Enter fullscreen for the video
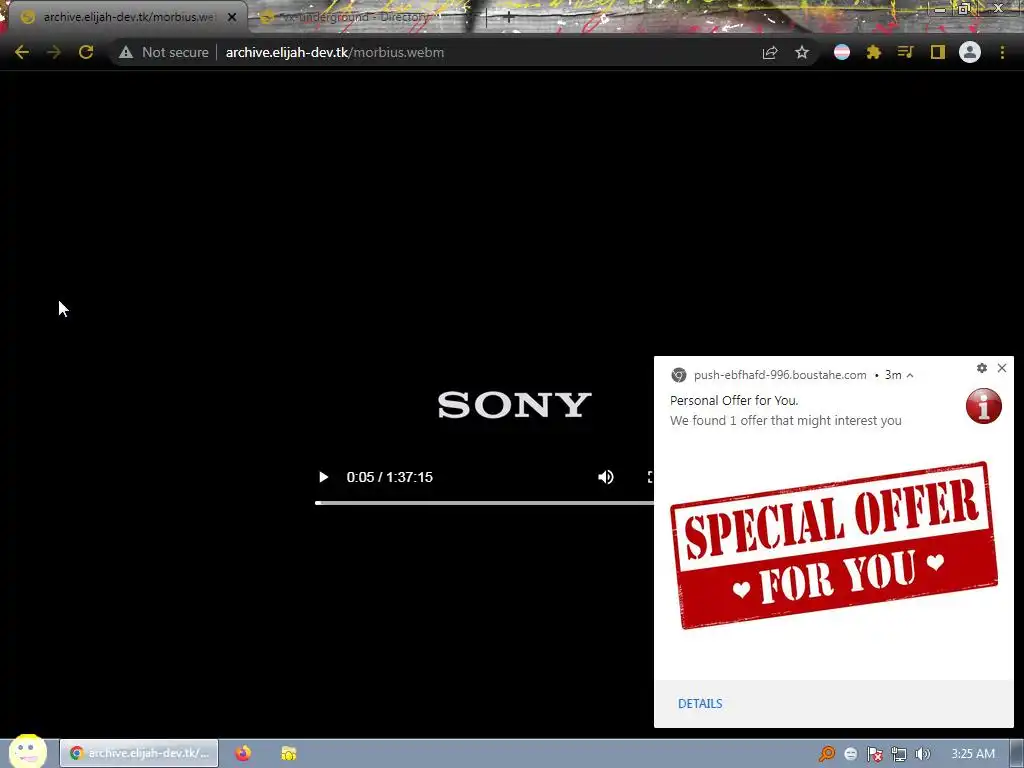 coord(650,477)
